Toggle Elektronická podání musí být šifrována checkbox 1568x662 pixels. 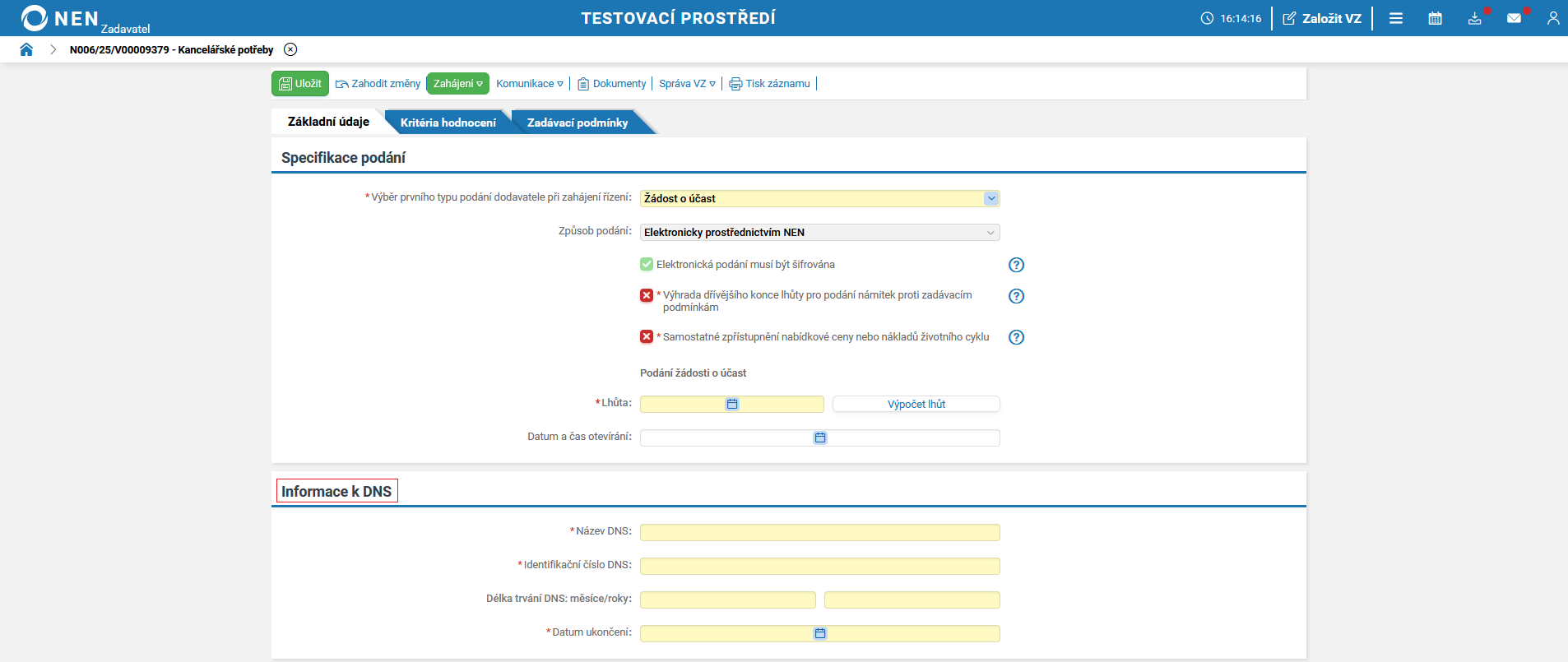647,264
